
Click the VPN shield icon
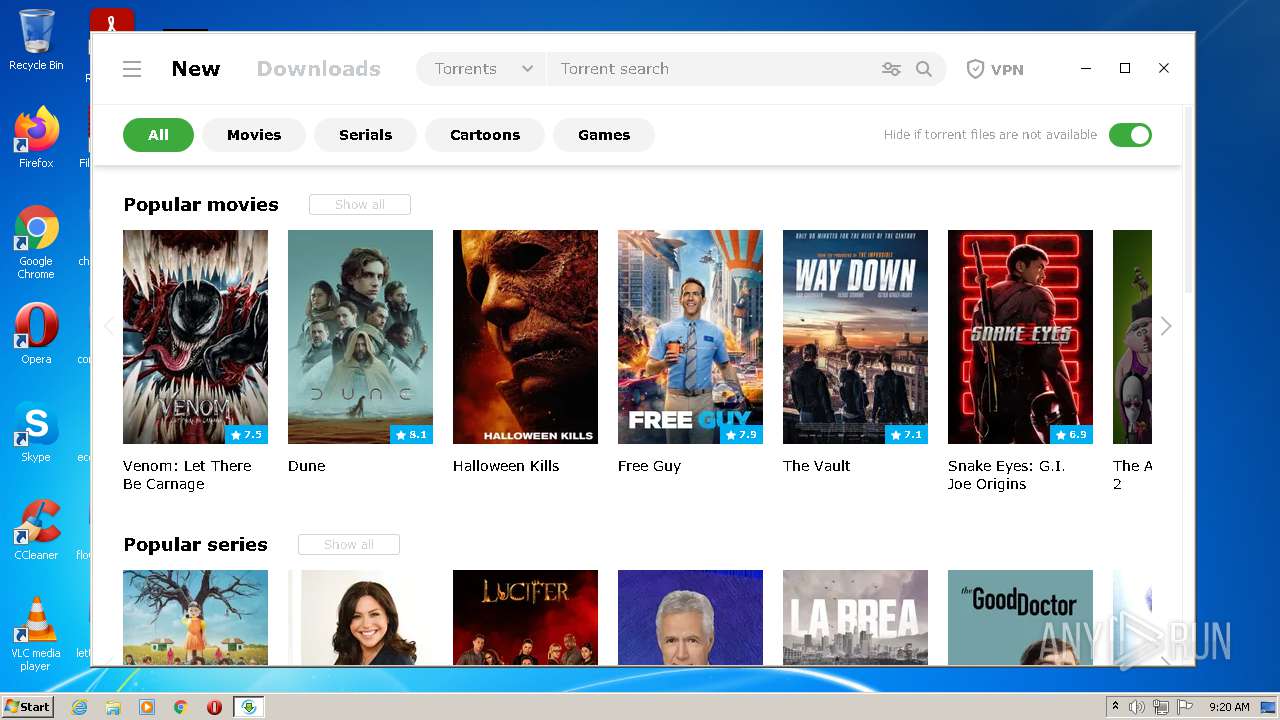975,69
